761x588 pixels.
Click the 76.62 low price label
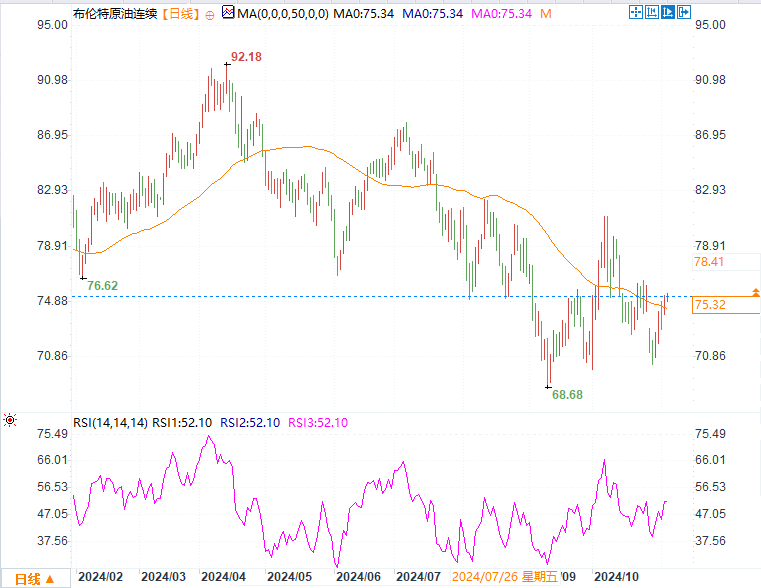click(102, 286)
